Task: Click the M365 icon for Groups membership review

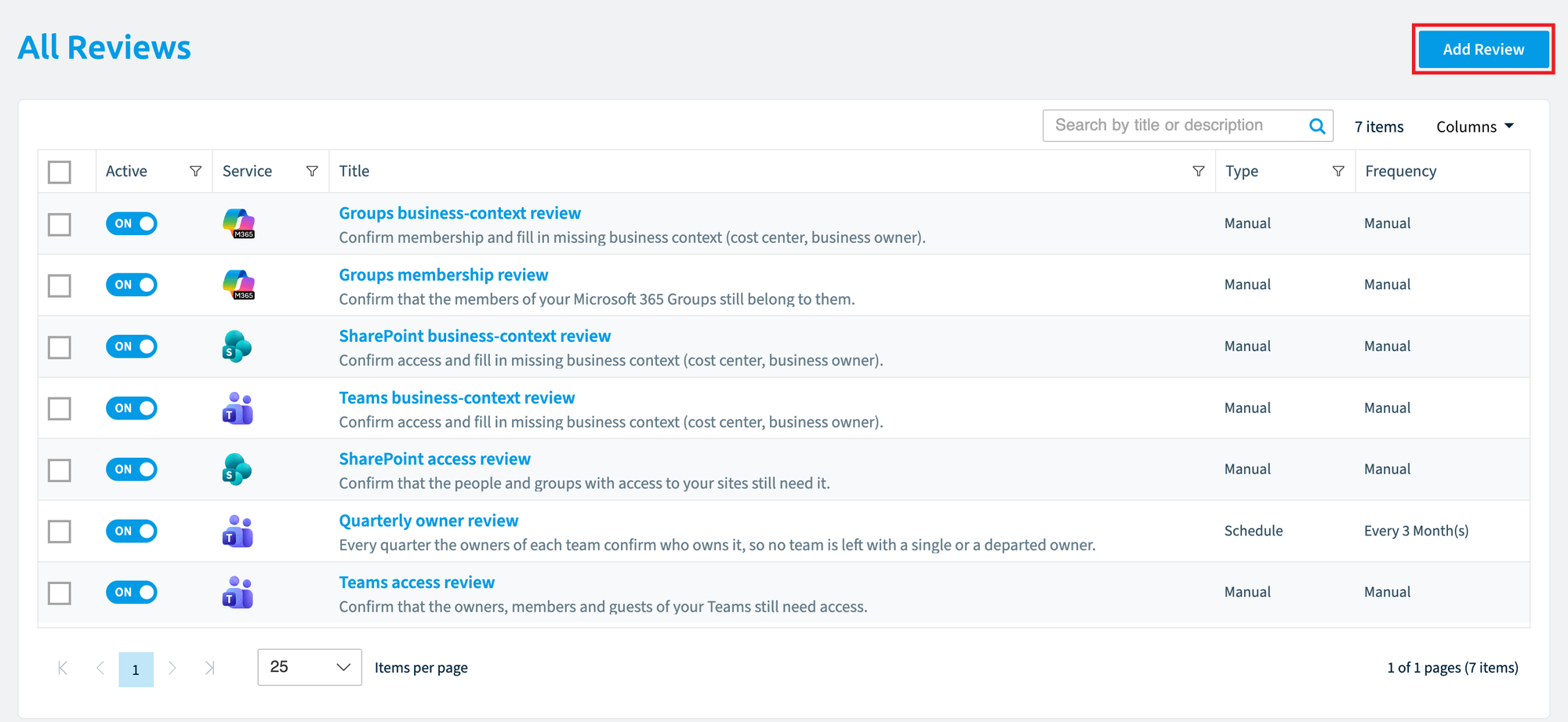Action: pos(238,285)
